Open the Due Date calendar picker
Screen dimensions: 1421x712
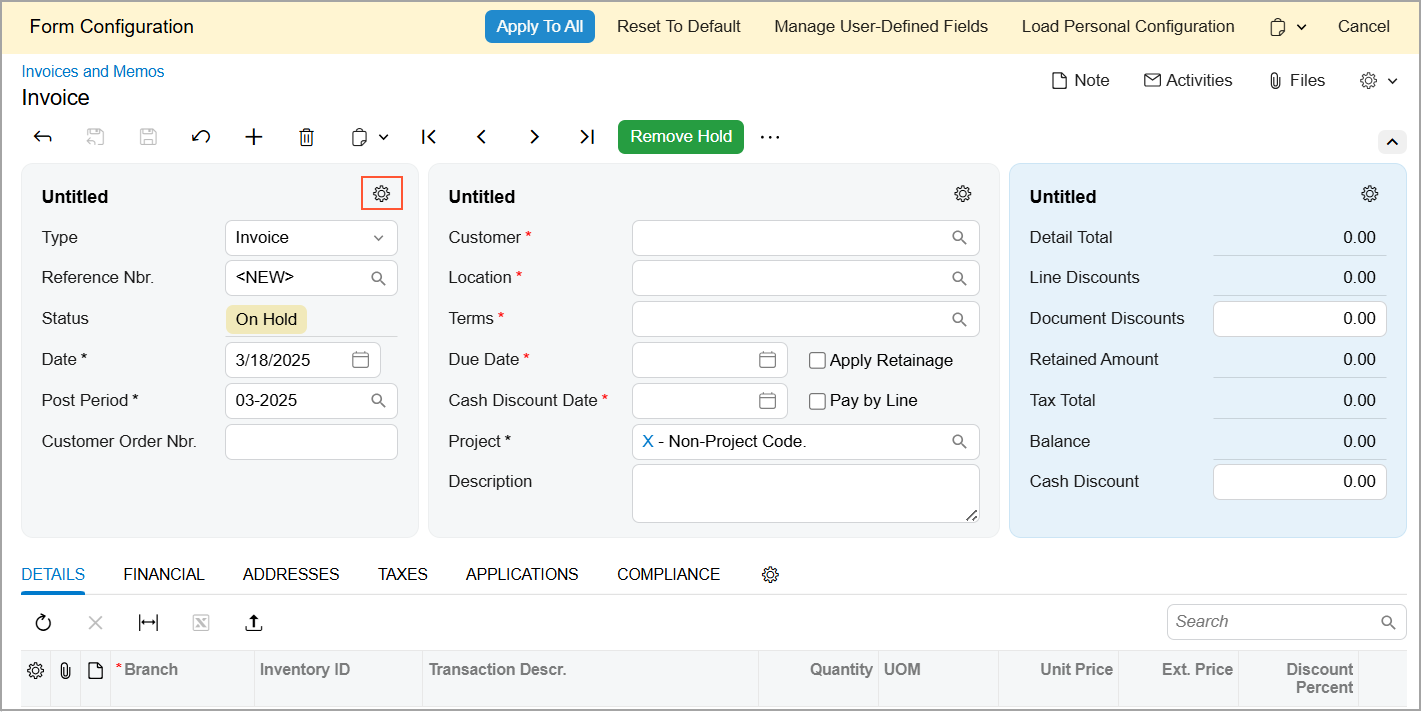(767, 360)
